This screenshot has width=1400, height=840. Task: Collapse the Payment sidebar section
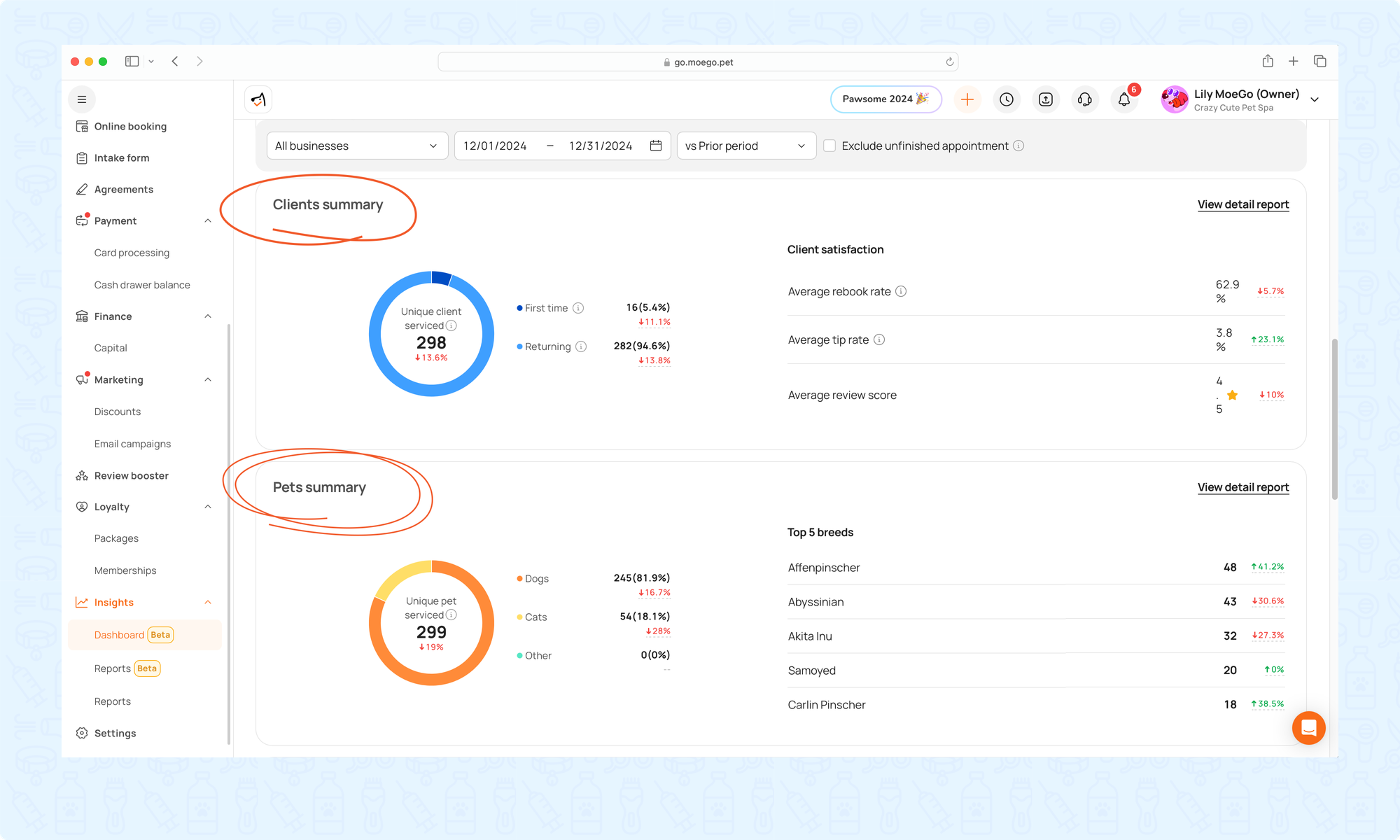click(x=208, y=221)
